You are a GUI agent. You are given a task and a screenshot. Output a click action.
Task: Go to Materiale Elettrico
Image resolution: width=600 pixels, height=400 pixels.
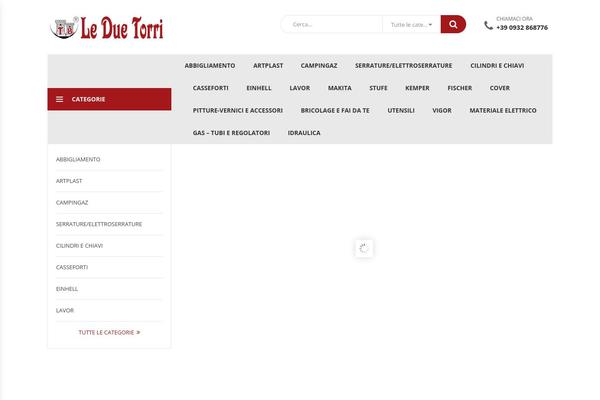503,110
